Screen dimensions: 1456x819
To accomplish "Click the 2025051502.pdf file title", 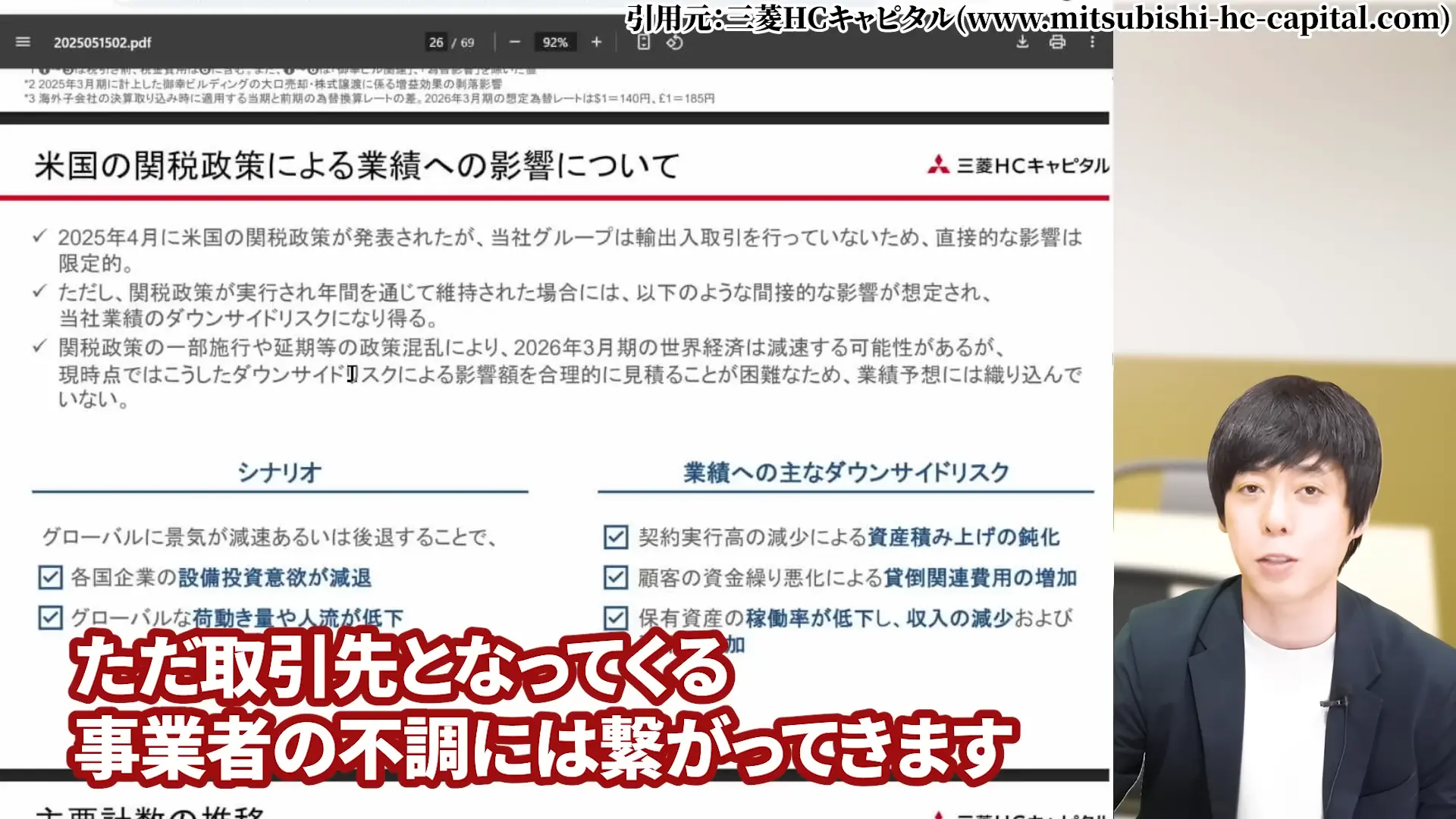I will point(102,42).
